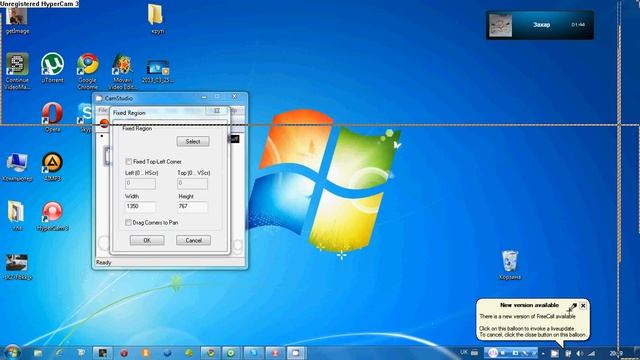Click the taskbar clock
The height and width of the screenshot is (360, 640).
coord(616,353)
